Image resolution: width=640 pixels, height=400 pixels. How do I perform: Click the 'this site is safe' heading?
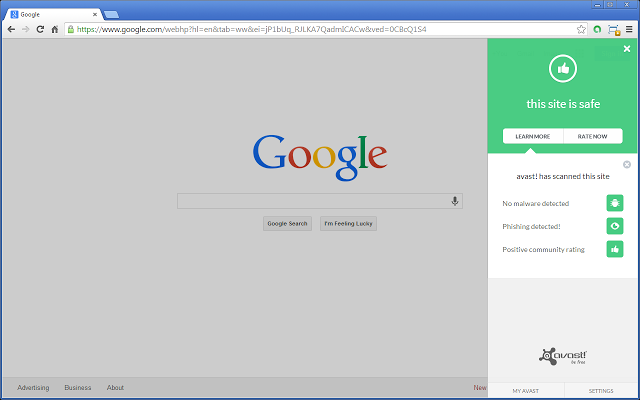563,104
